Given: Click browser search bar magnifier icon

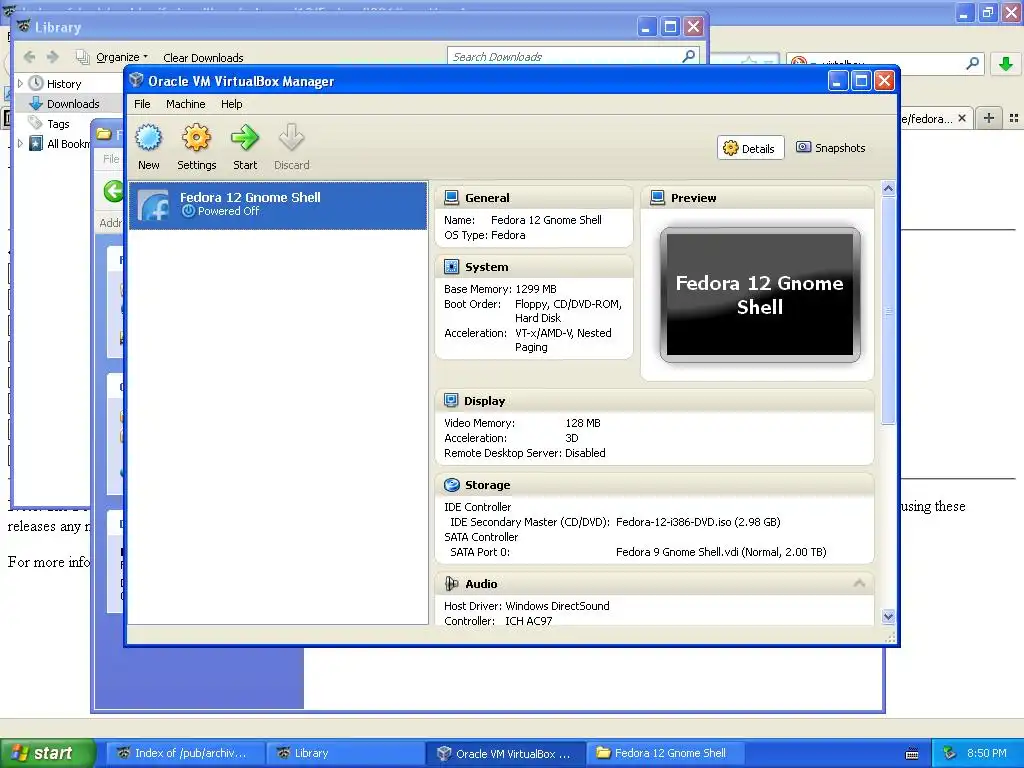Looking at the screenshot, I should 972,63.
